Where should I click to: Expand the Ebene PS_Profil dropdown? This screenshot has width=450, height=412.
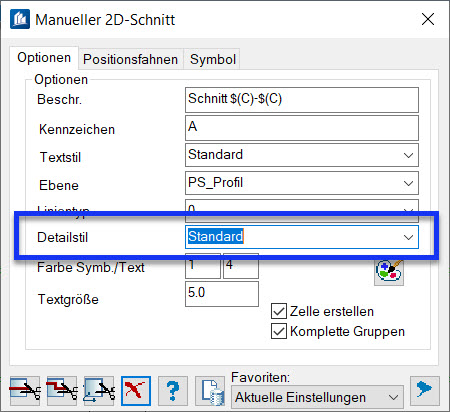(302, 183)
